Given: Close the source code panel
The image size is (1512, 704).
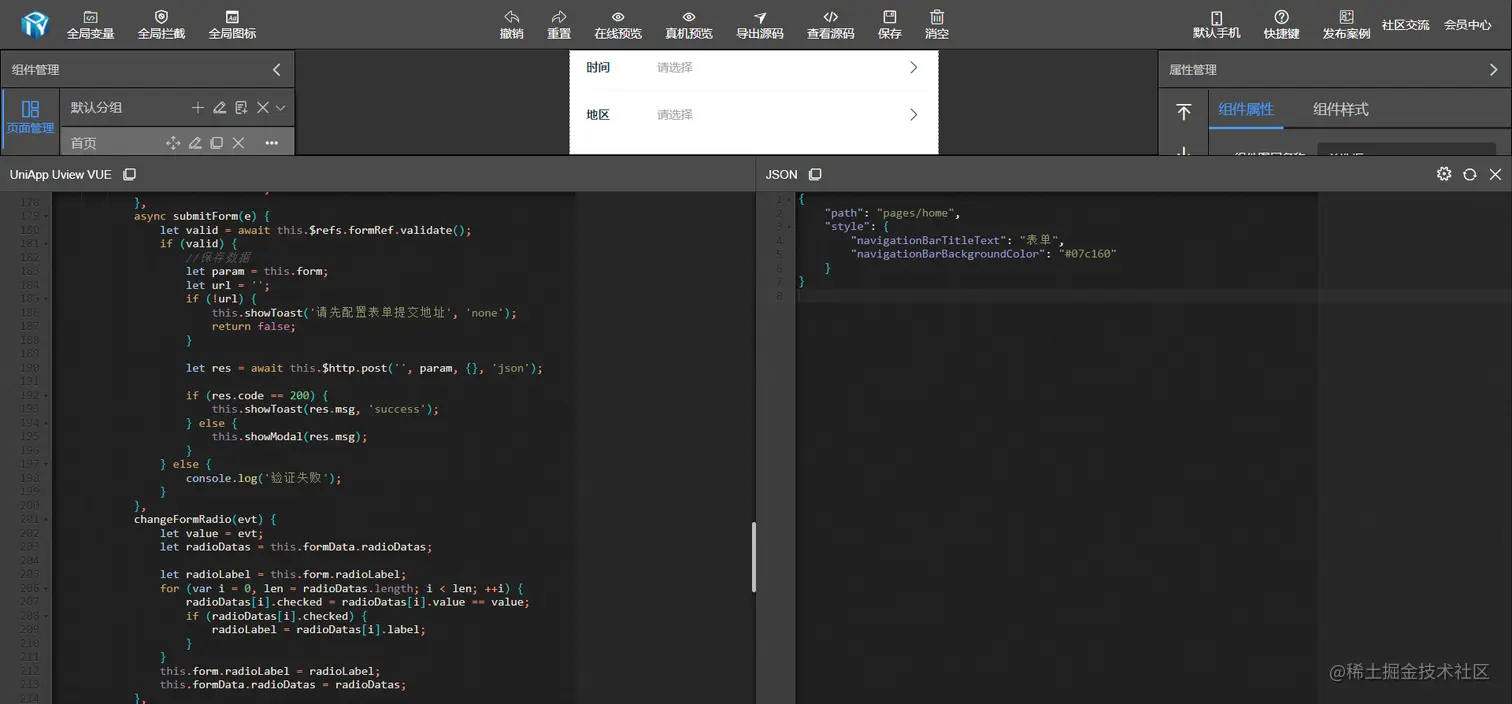Looking at the screenshot, I should click(1496, 174).
